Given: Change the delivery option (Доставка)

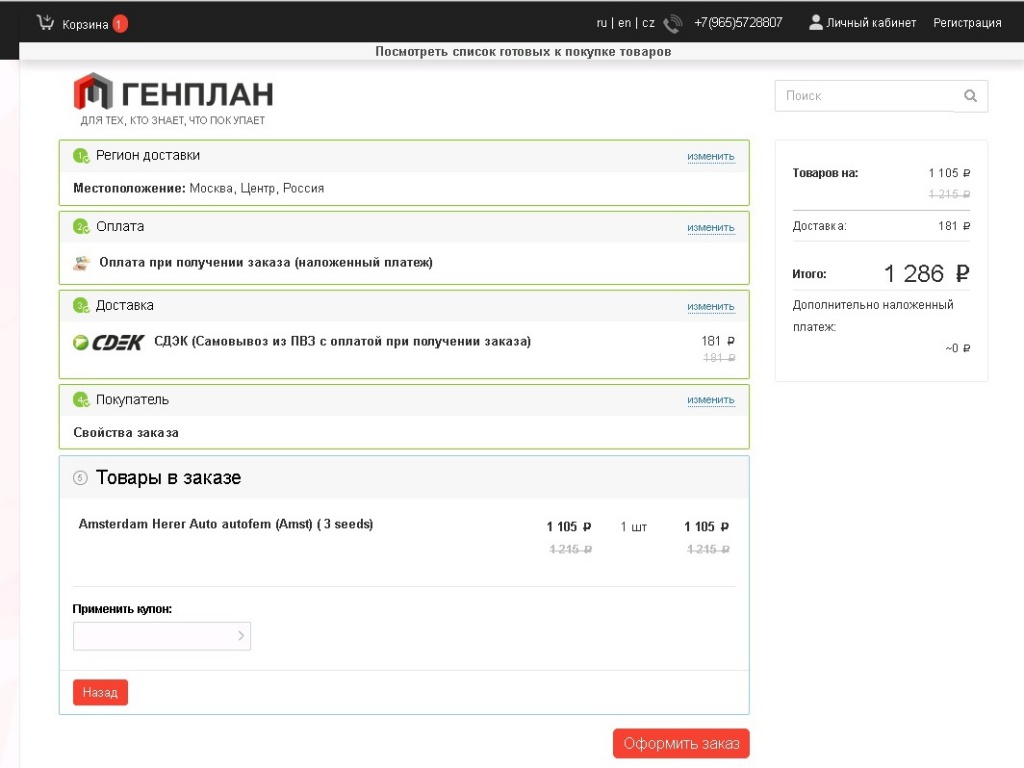Looking at the screenshot, I should coord(710,306).
